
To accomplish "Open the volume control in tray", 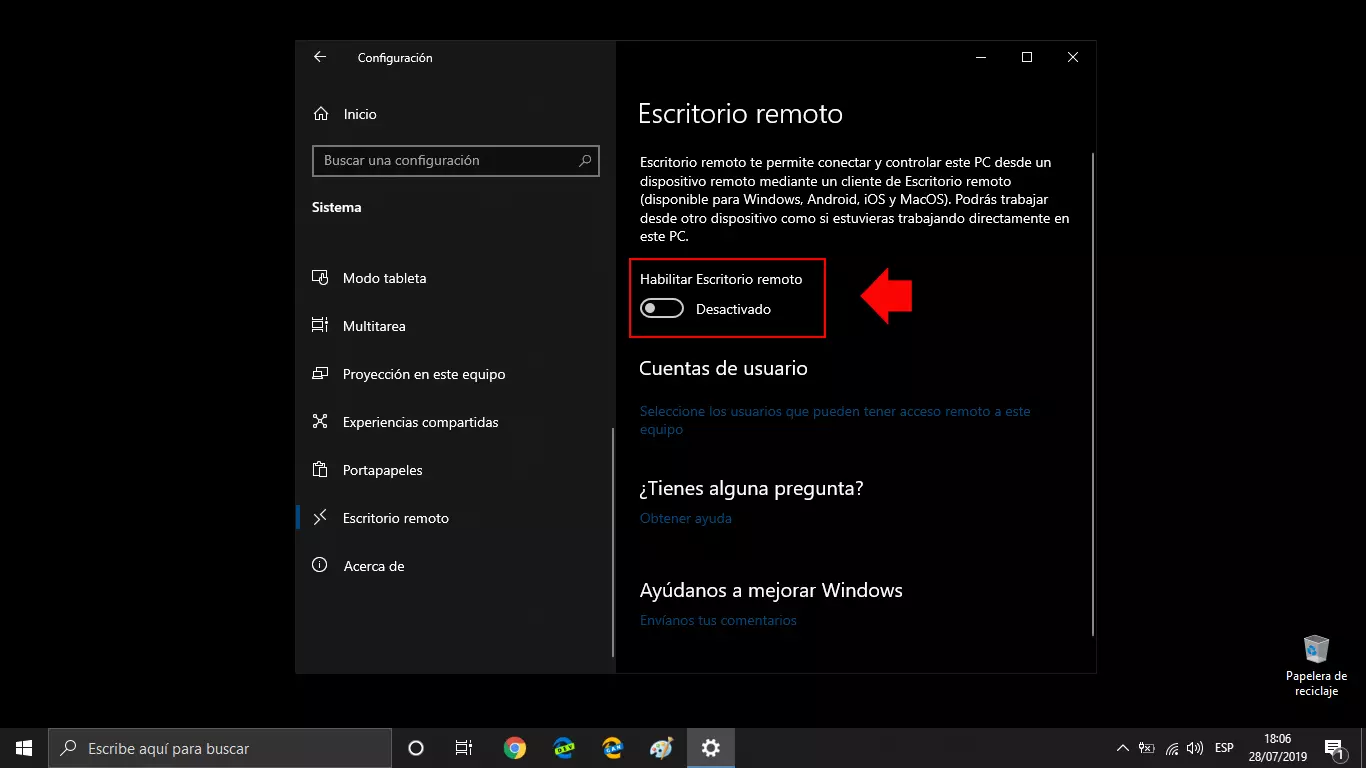I will 1195,748.
